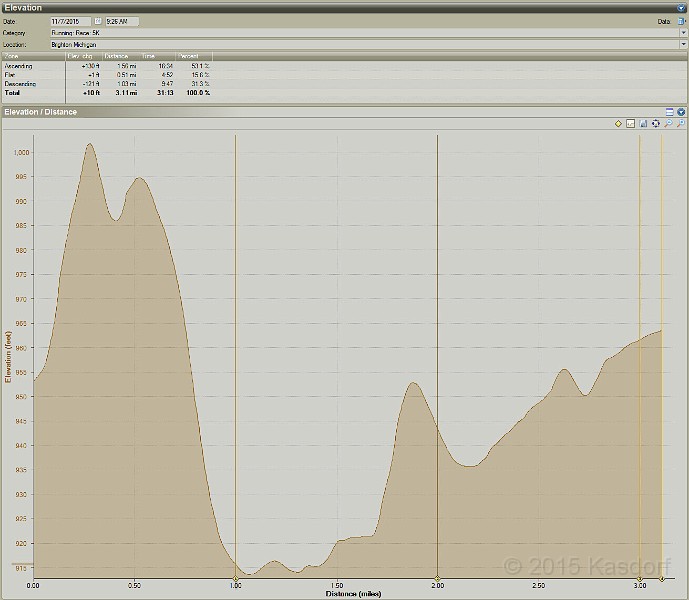The width and height of the screenshot is (689, 600).
Task: Click the Distance column header in zone table
Action: [x=116, y=56]
